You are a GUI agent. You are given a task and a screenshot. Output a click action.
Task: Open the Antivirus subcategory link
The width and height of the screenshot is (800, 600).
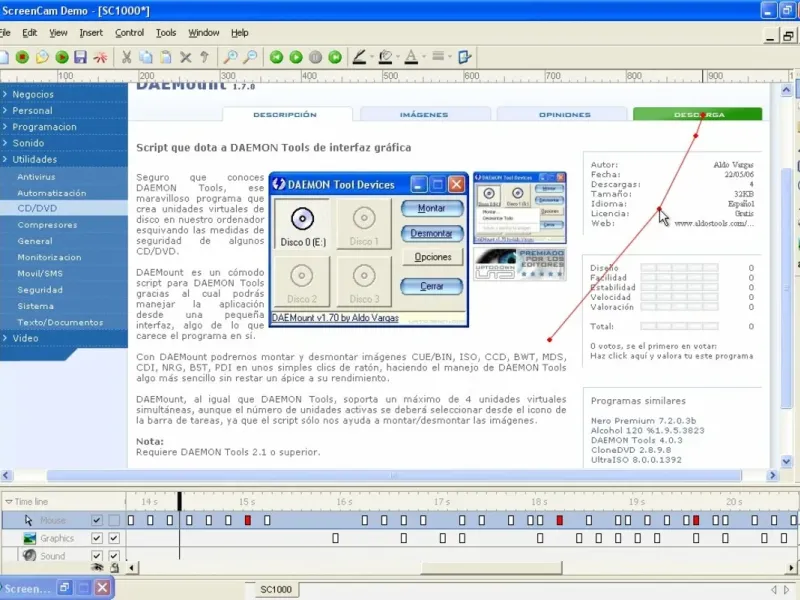pyautogui.click(x=36, y=177)
